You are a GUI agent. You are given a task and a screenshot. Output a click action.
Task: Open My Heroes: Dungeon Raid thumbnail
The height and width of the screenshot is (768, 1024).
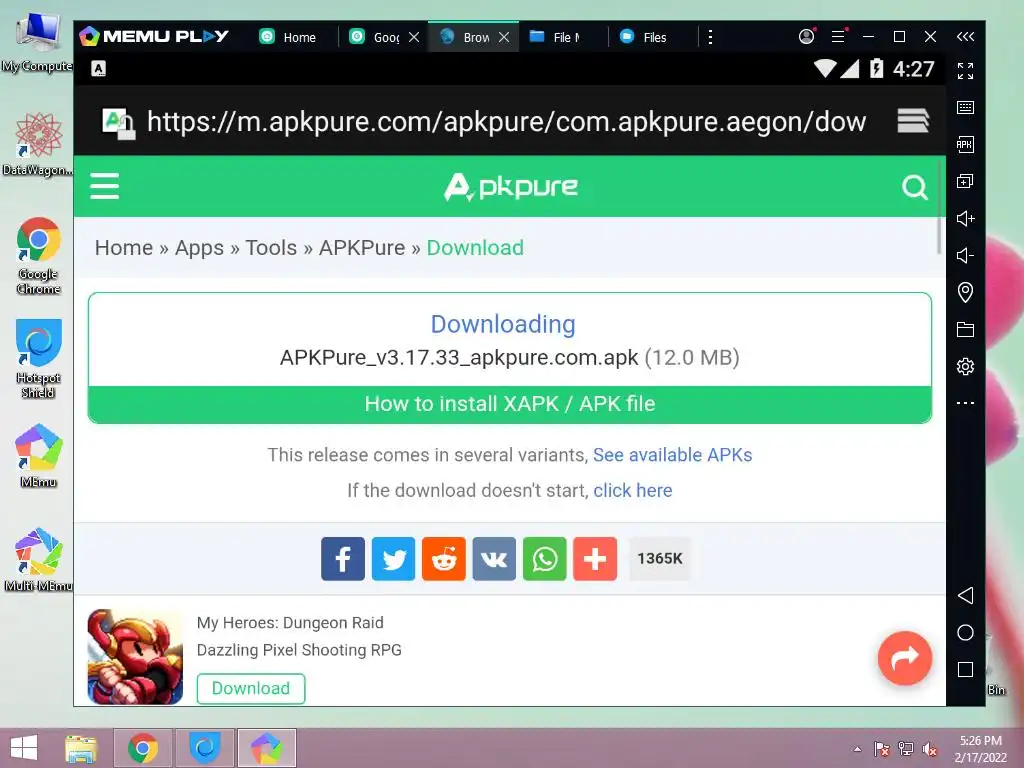(135, 656)
